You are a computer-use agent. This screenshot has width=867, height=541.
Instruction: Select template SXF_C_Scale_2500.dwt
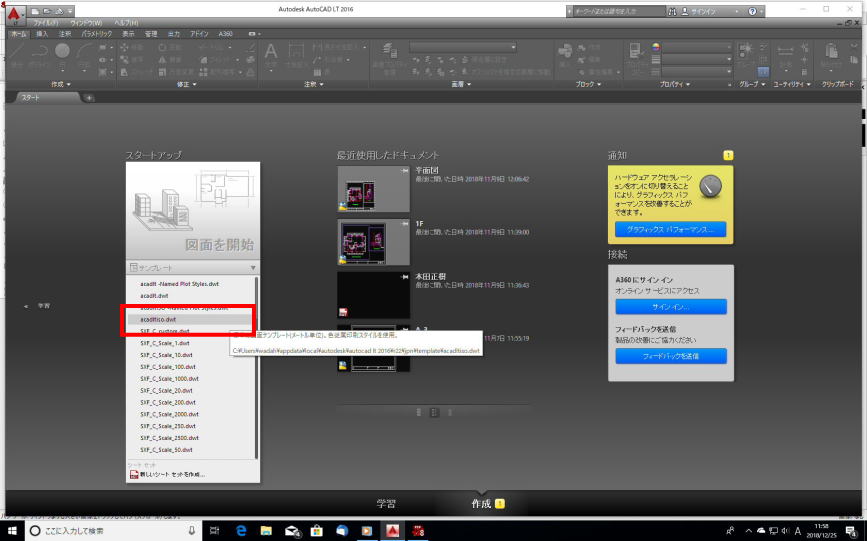pyautogui.click(x=169, y=438)
